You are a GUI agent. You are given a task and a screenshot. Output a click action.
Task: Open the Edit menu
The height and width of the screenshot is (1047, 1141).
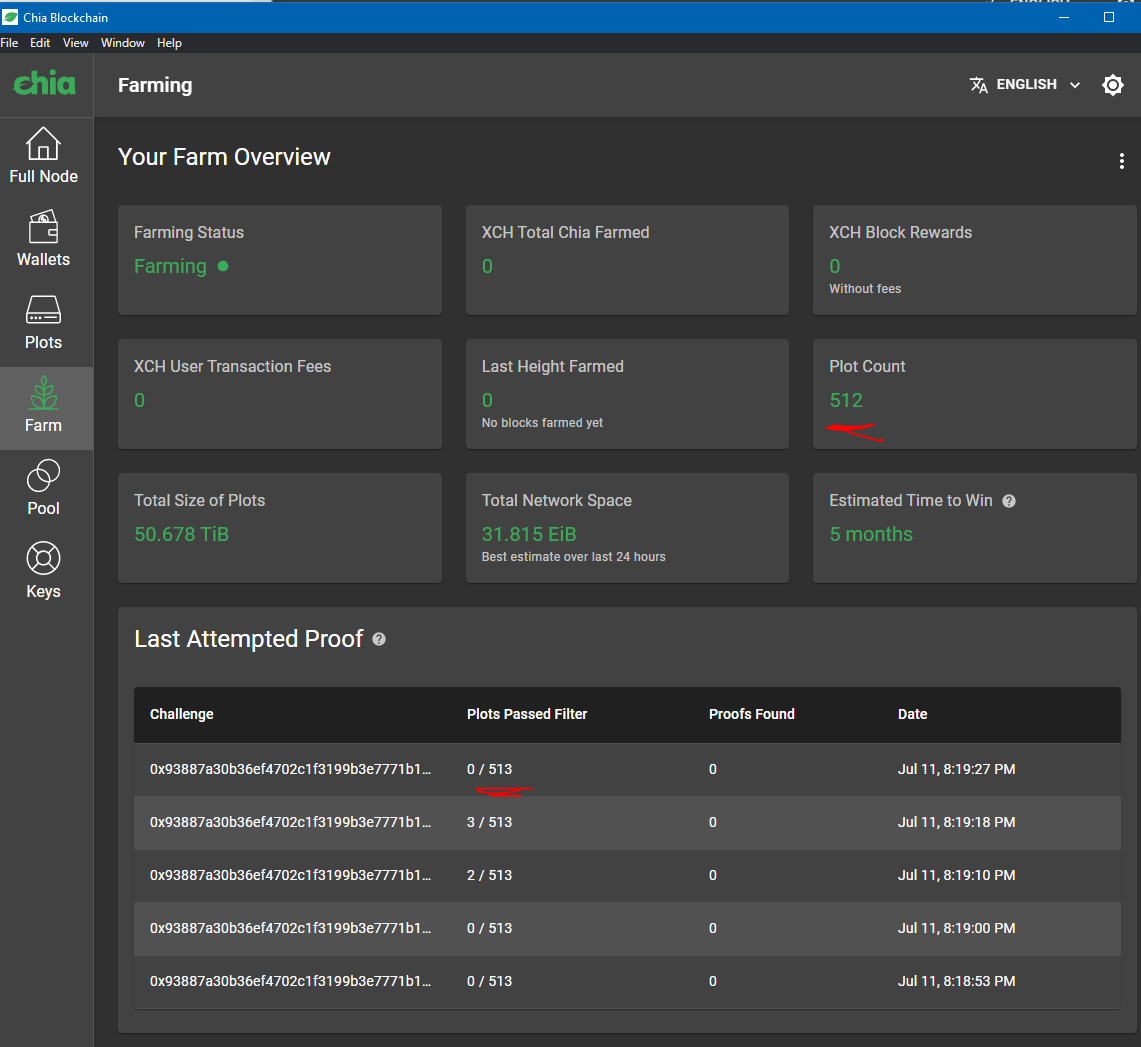tap(40, 43)
